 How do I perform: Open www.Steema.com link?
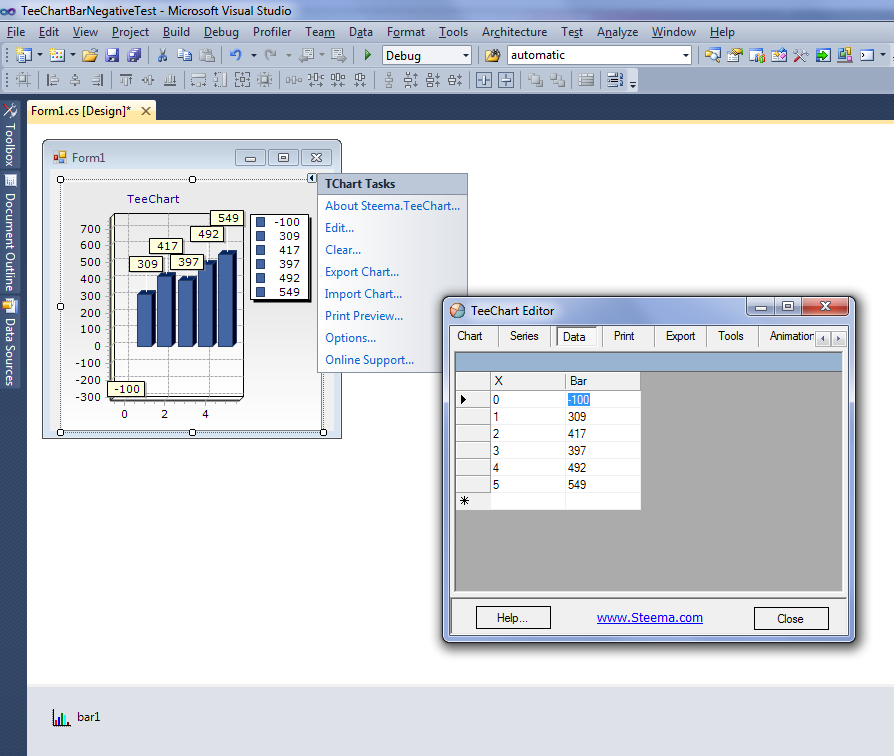click(x=649, y=618)
